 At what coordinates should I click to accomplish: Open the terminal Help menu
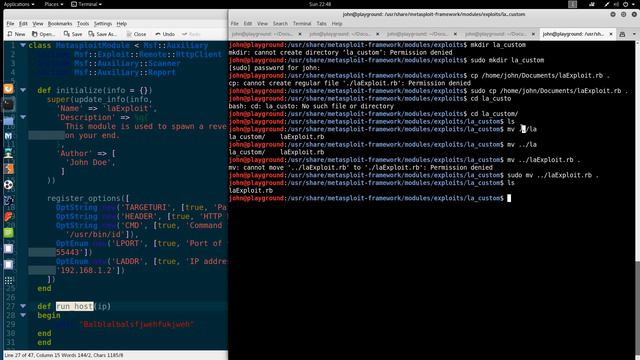tap(337, 24)
